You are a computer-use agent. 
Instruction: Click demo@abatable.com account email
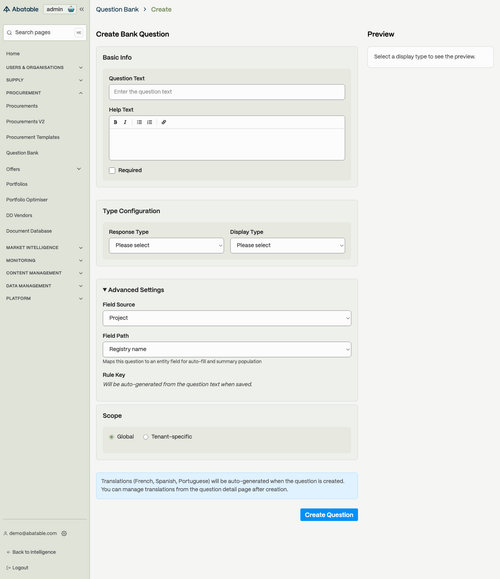pos(33,533)
